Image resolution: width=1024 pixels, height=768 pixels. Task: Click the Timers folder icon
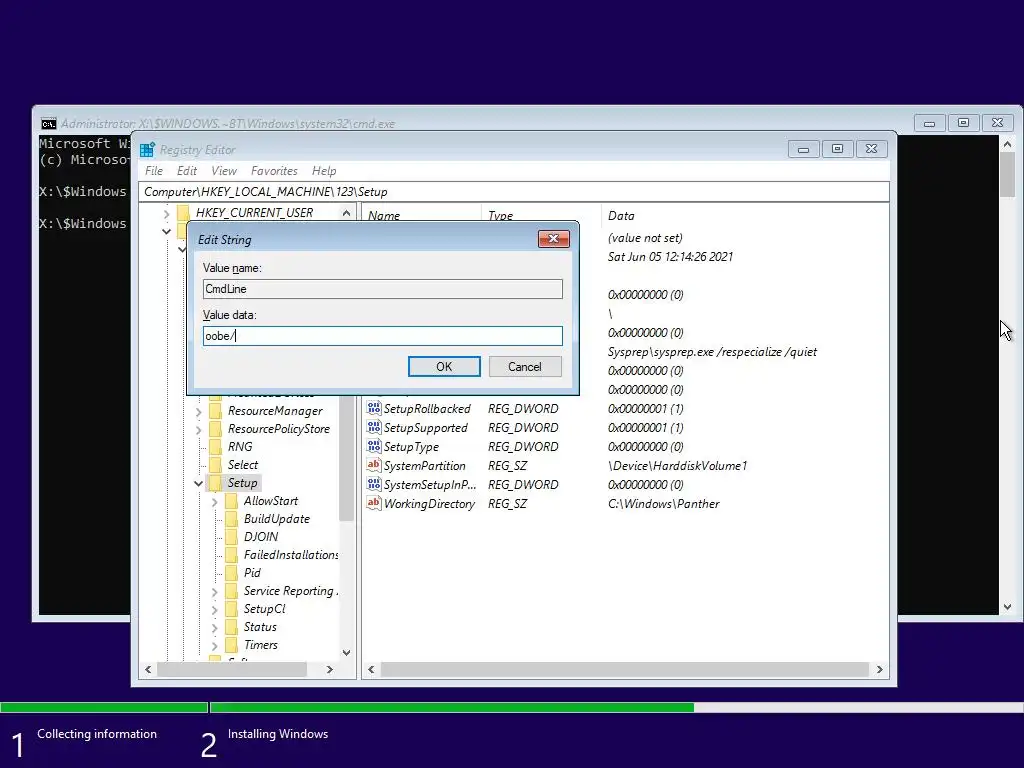click(231, 645)
